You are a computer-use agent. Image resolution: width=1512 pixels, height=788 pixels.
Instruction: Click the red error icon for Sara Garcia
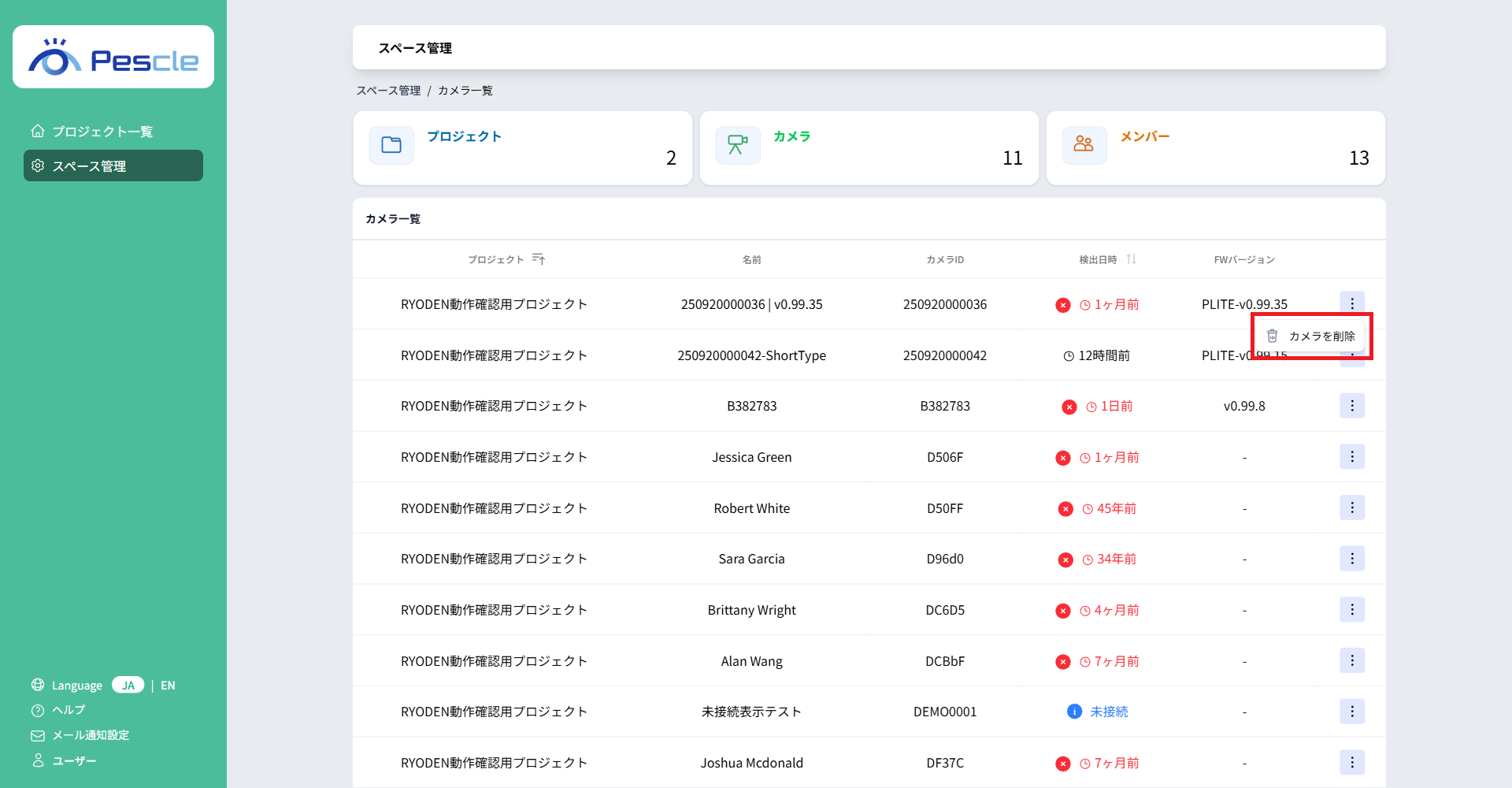coord(1065,559)
